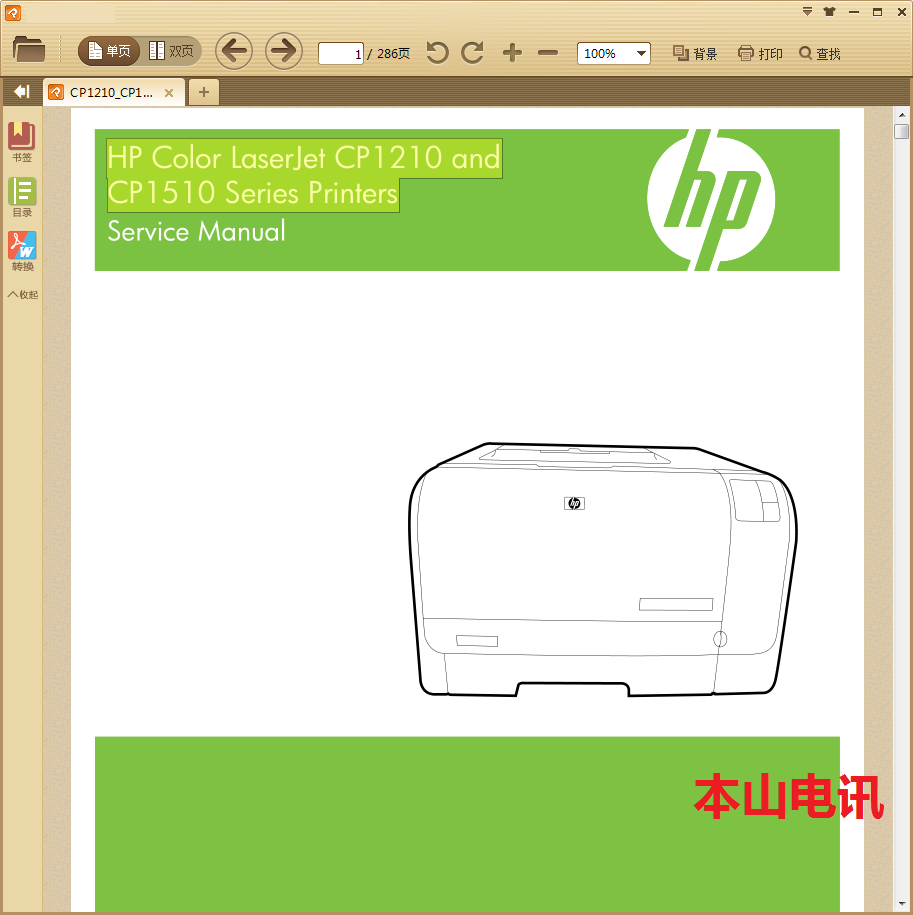Minimize the PDF reader window
The width and height of the screenshot is (913, 915).
[854, 12]
